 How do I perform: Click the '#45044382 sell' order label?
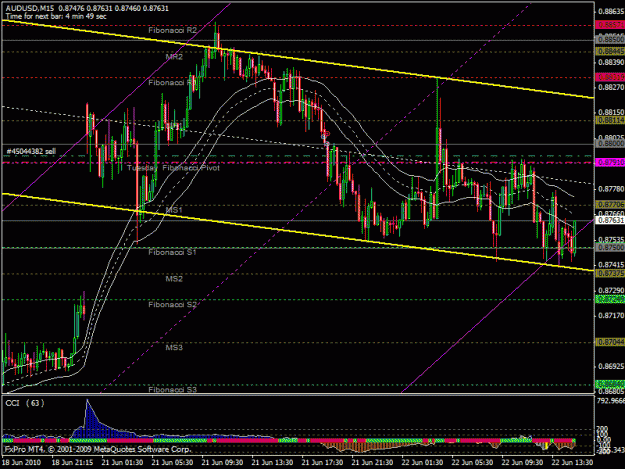(x=31, y=151)
